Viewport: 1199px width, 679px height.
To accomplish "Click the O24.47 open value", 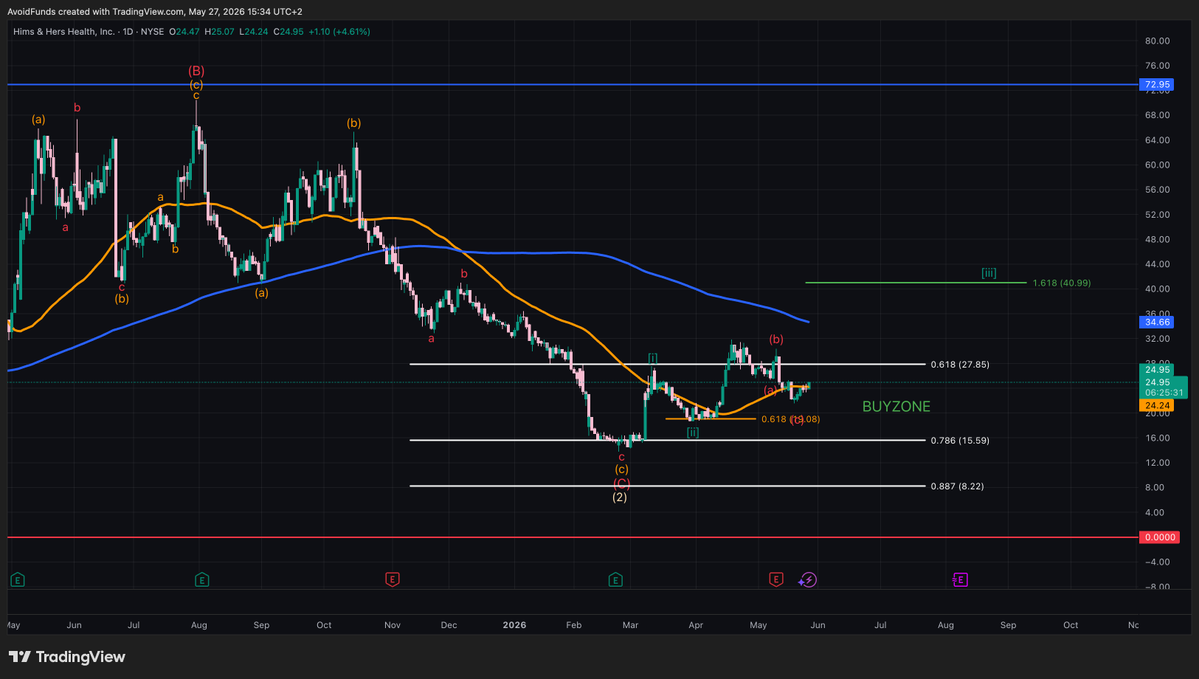I will pyautogui.click(x=184, y=31).
